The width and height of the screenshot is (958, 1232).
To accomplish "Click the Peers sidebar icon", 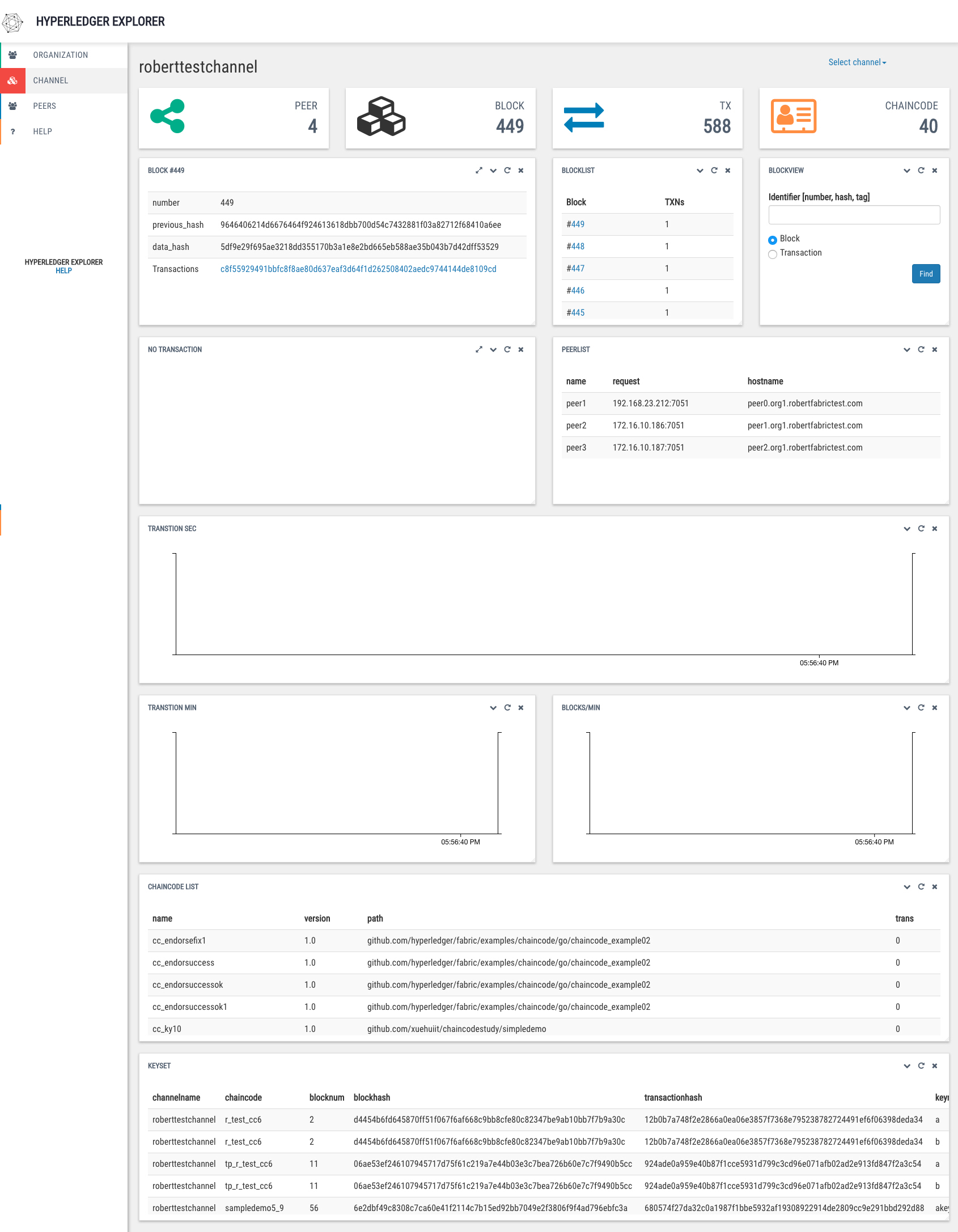I will click(12, 106).
